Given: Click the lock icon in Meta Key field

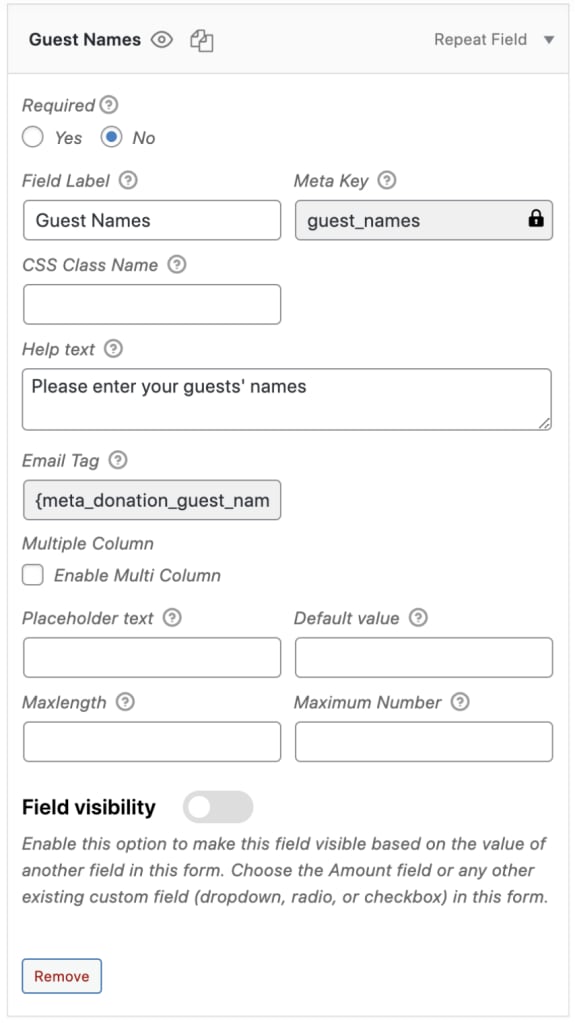Looking at the screenshot, I should point(535,219).
